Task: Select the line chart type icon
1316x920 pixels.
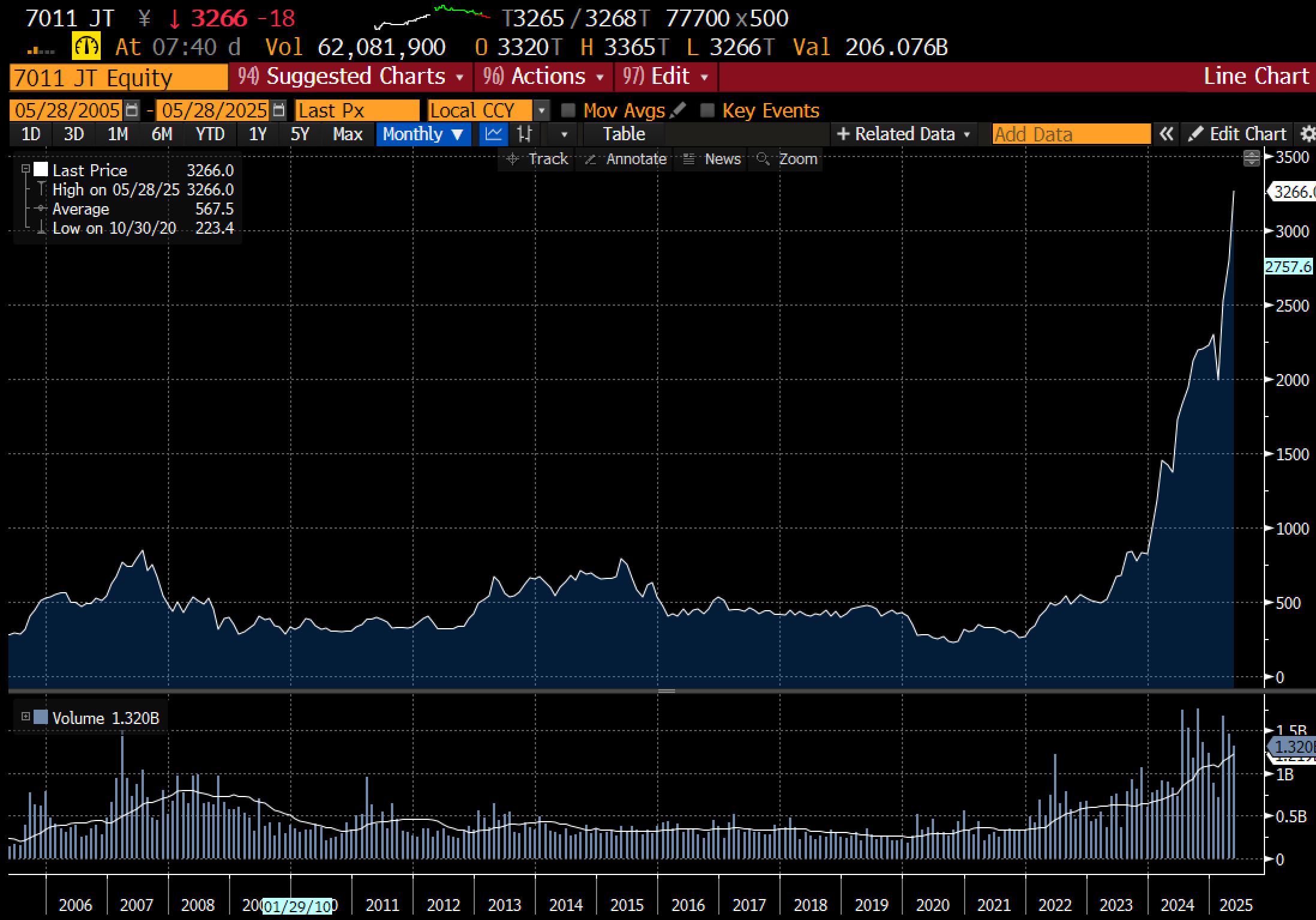Action: point(493,134)
